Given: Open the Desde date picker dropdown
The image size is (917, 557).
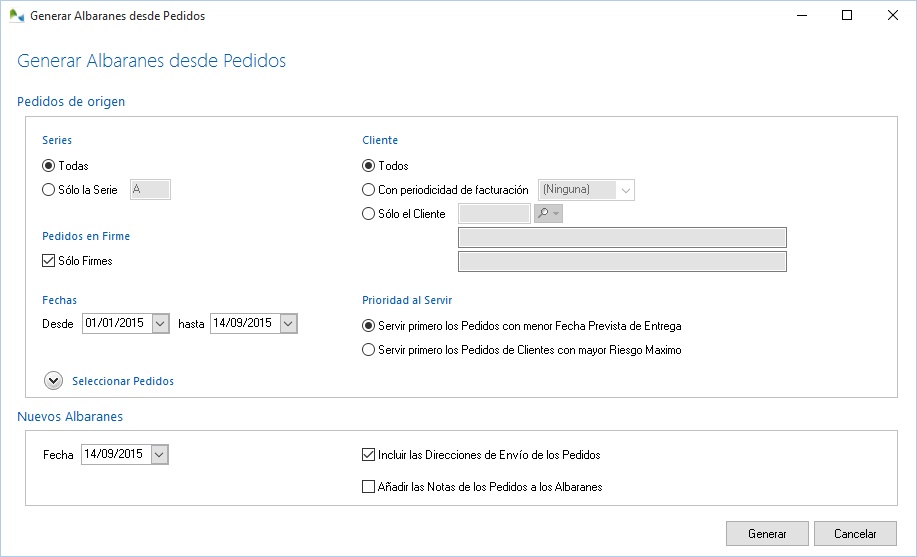Looking at the screenshot, I should [160, 324].
